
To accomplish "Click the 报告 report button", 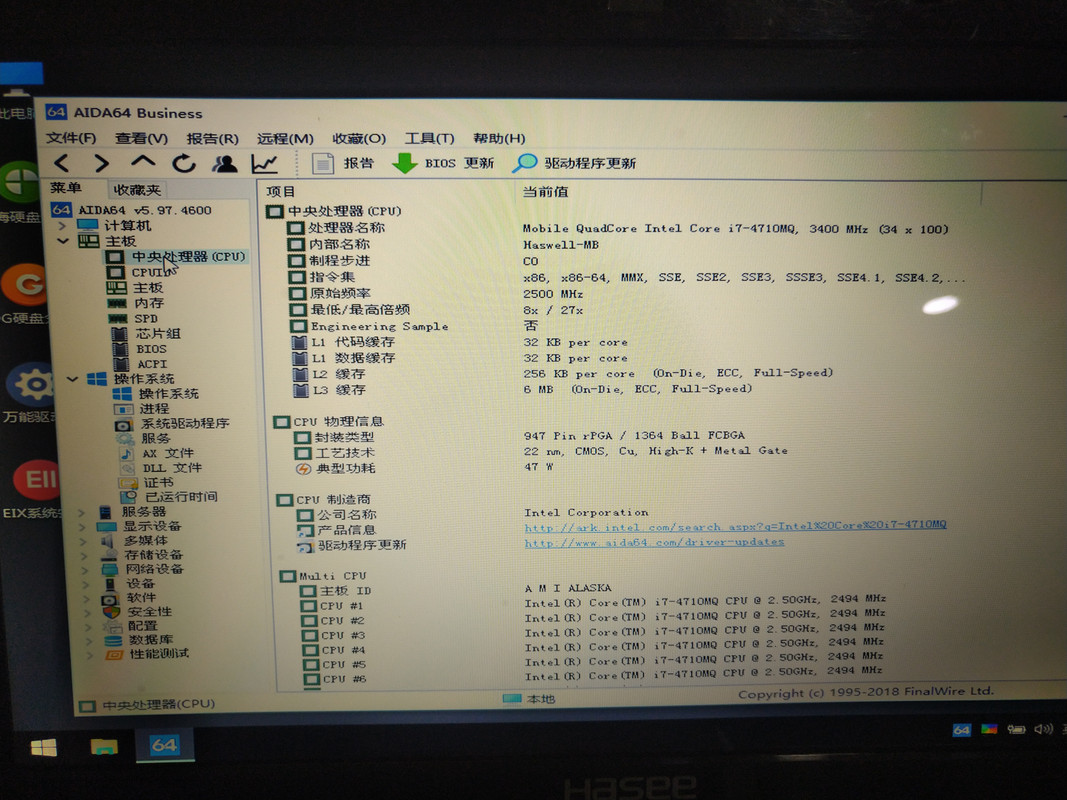I will (344, 163).
